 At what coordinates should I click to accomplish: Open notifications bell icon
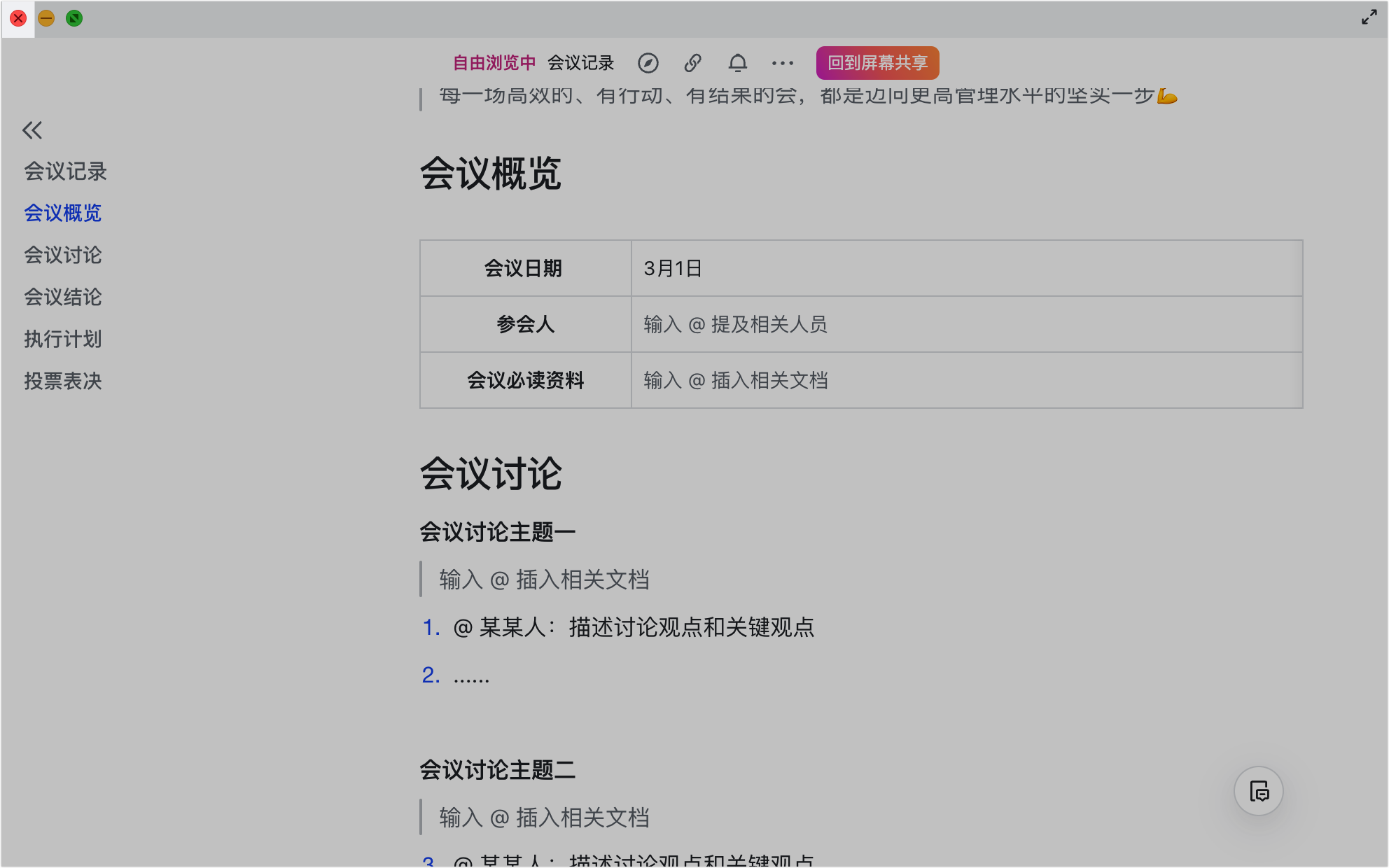coord(738,63)
